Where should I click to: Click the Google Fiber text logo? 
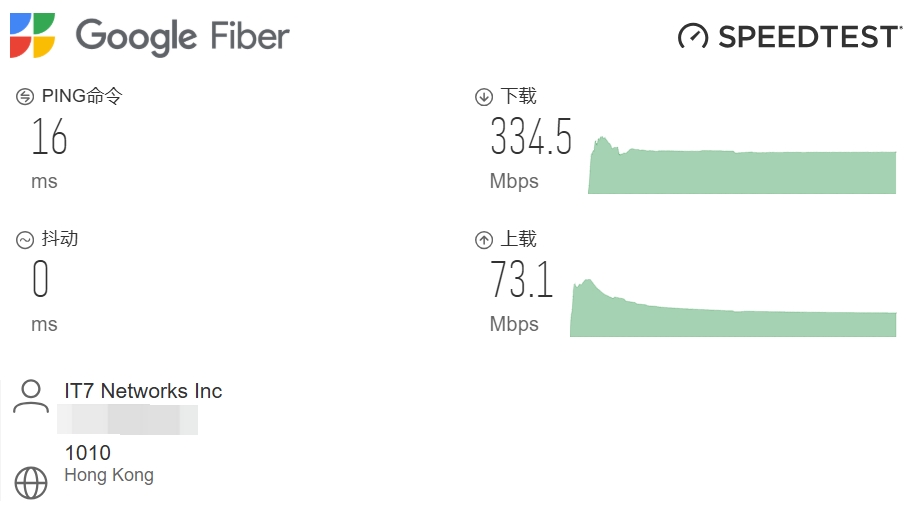coord(182,37)
